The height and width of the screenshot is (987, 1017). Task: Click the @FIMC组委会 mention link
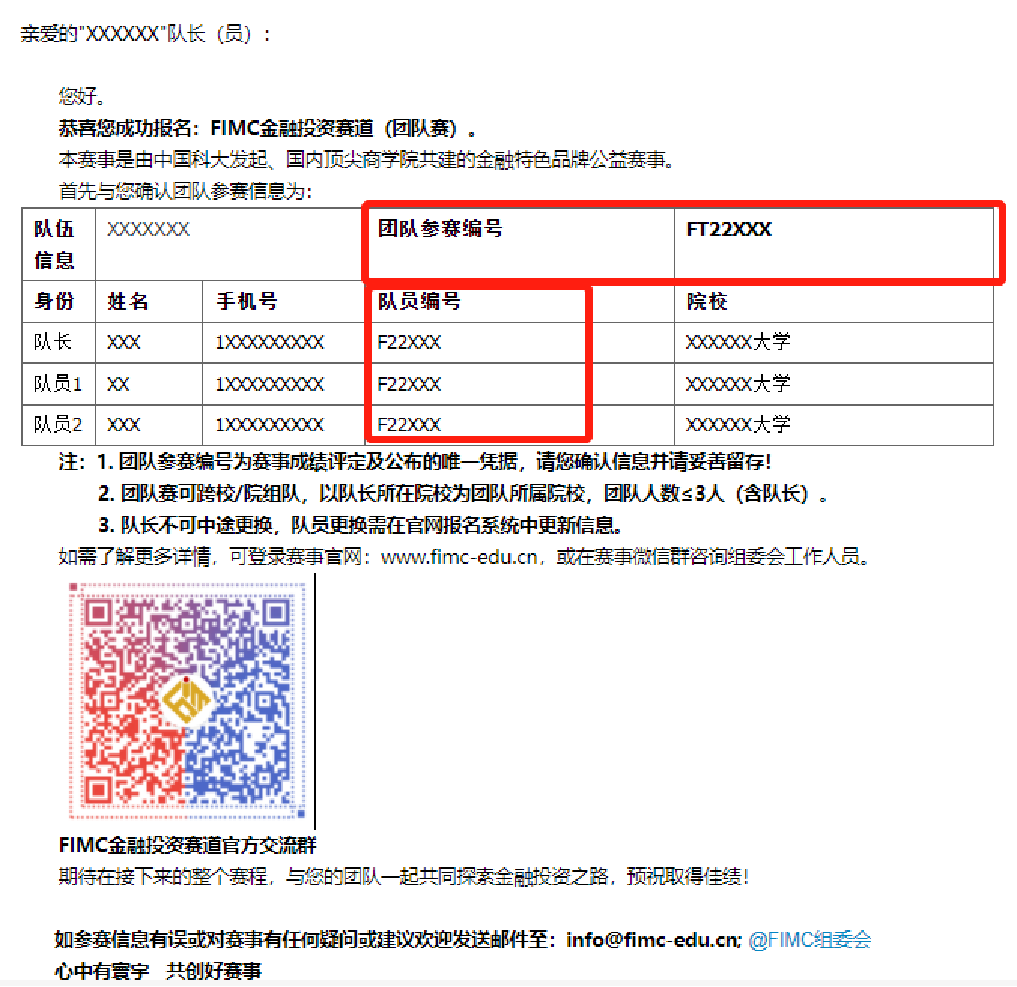pos(809,940)
